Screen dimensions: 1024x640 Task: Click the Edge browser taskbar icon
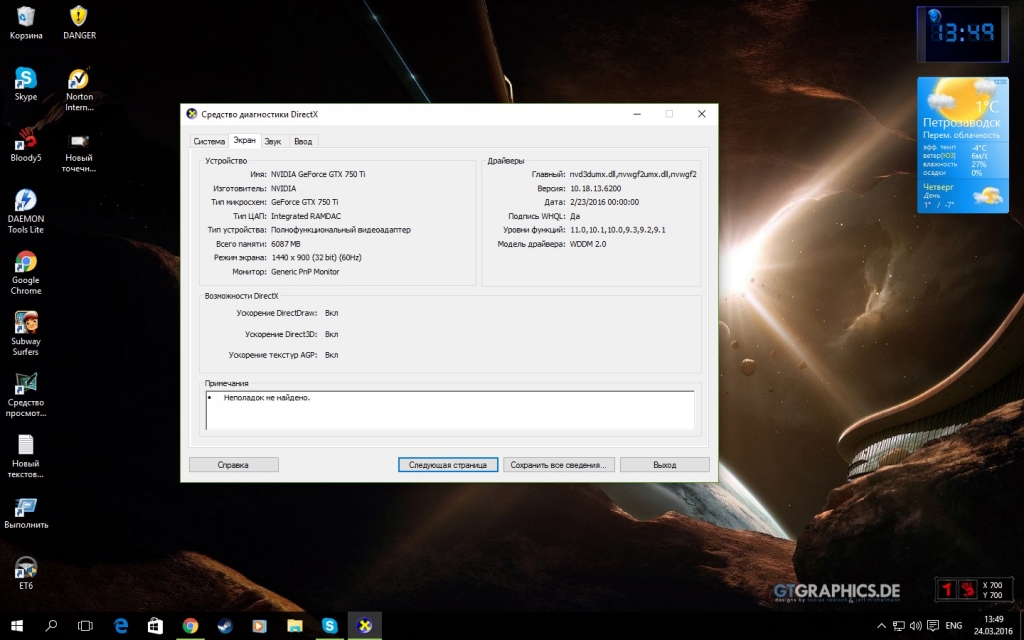121,625
